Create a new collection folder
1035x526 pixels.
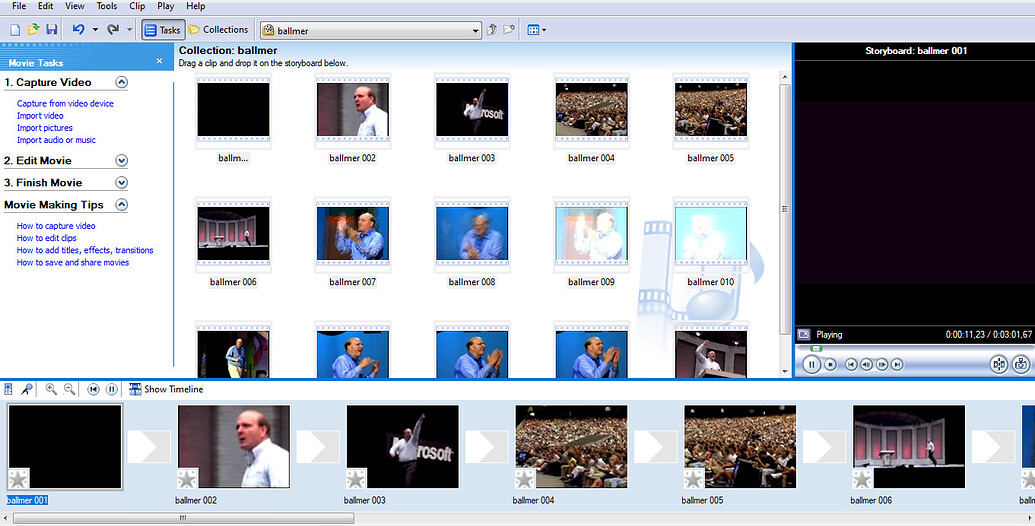click(x=509, y=30)
